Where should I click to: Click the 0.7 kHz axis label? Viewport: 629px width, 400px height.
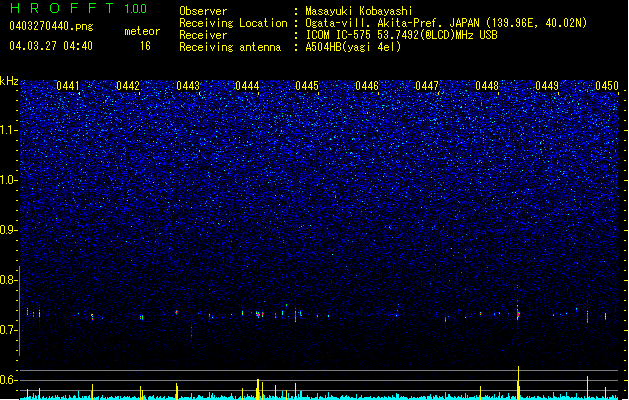click(9, 330)
